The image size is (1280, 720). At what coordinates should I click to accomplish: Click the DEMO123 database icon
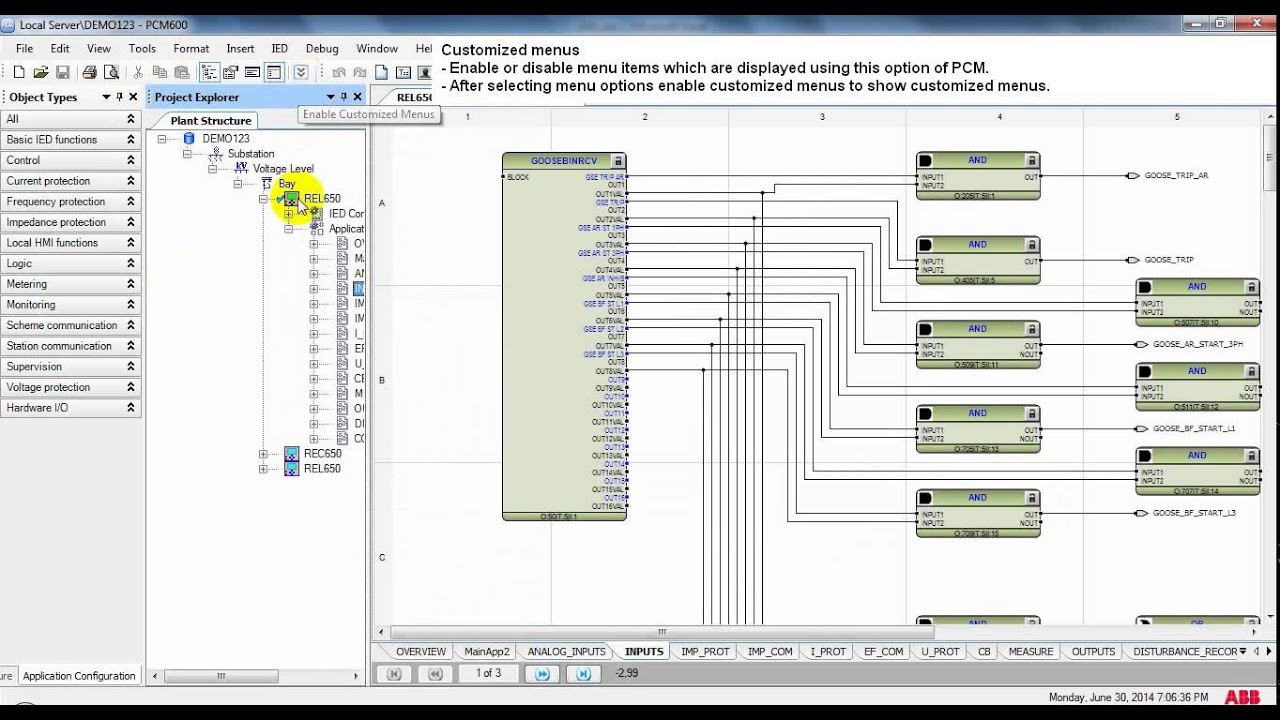[x=189, y=139]
